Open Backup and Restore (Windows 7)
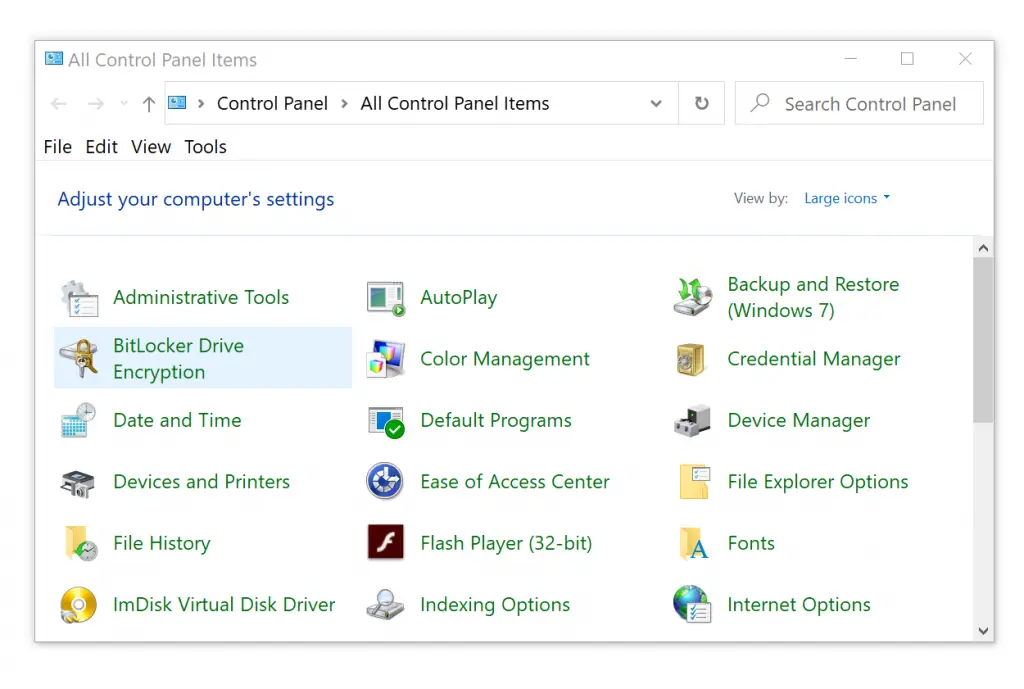 click(813, 297)
